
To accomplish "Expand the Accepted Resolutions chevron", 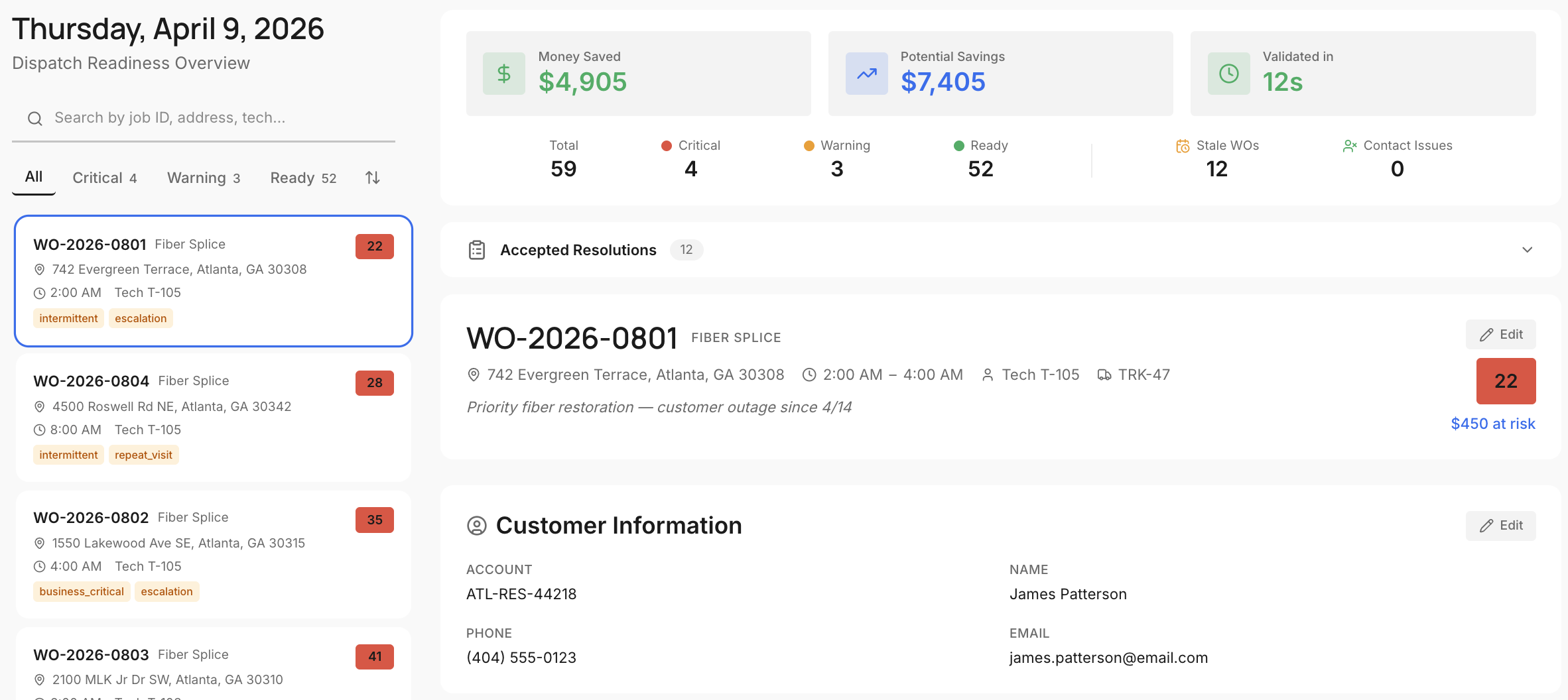I will pos(1527,250).
